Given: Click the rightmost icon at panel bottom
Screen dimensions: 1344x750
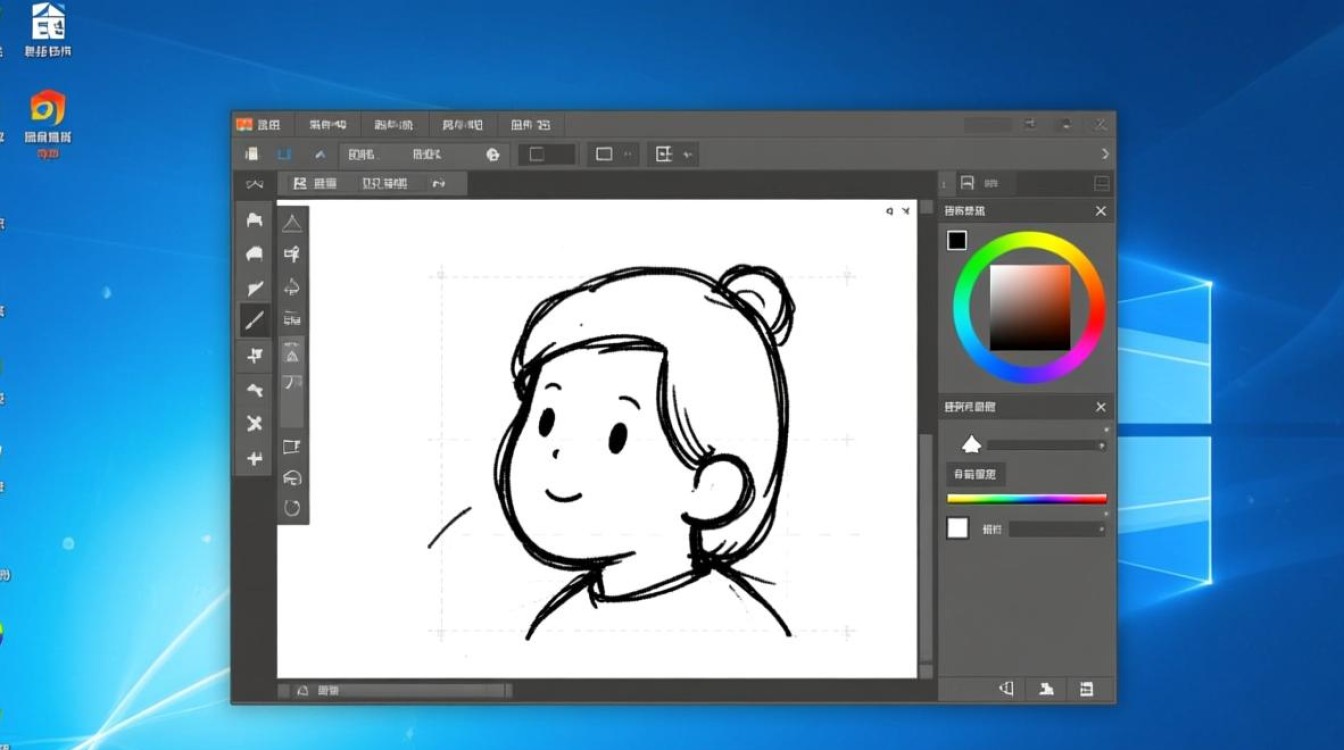Looking at the screenshot, I should pos(1086,689).
